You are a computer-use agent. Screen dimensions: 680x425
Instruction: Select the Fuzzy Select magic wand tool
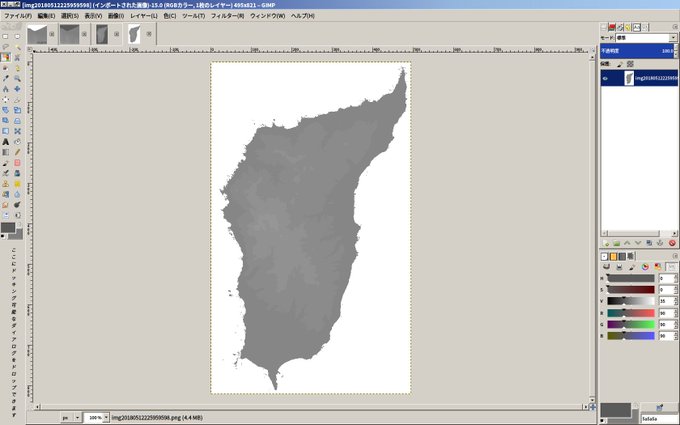point(17,47)
